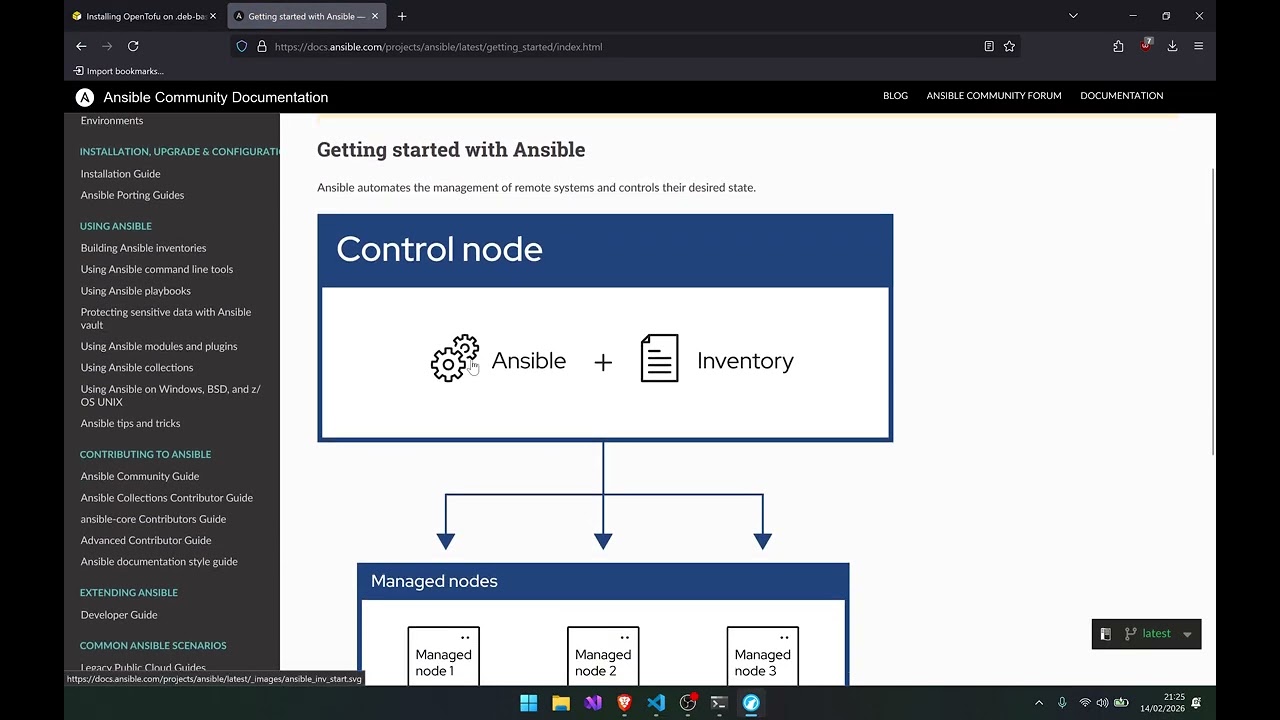Open the Developer Guide sidebar link
The height and width of the screenshot is (720, 1280).
coord(119,615)
